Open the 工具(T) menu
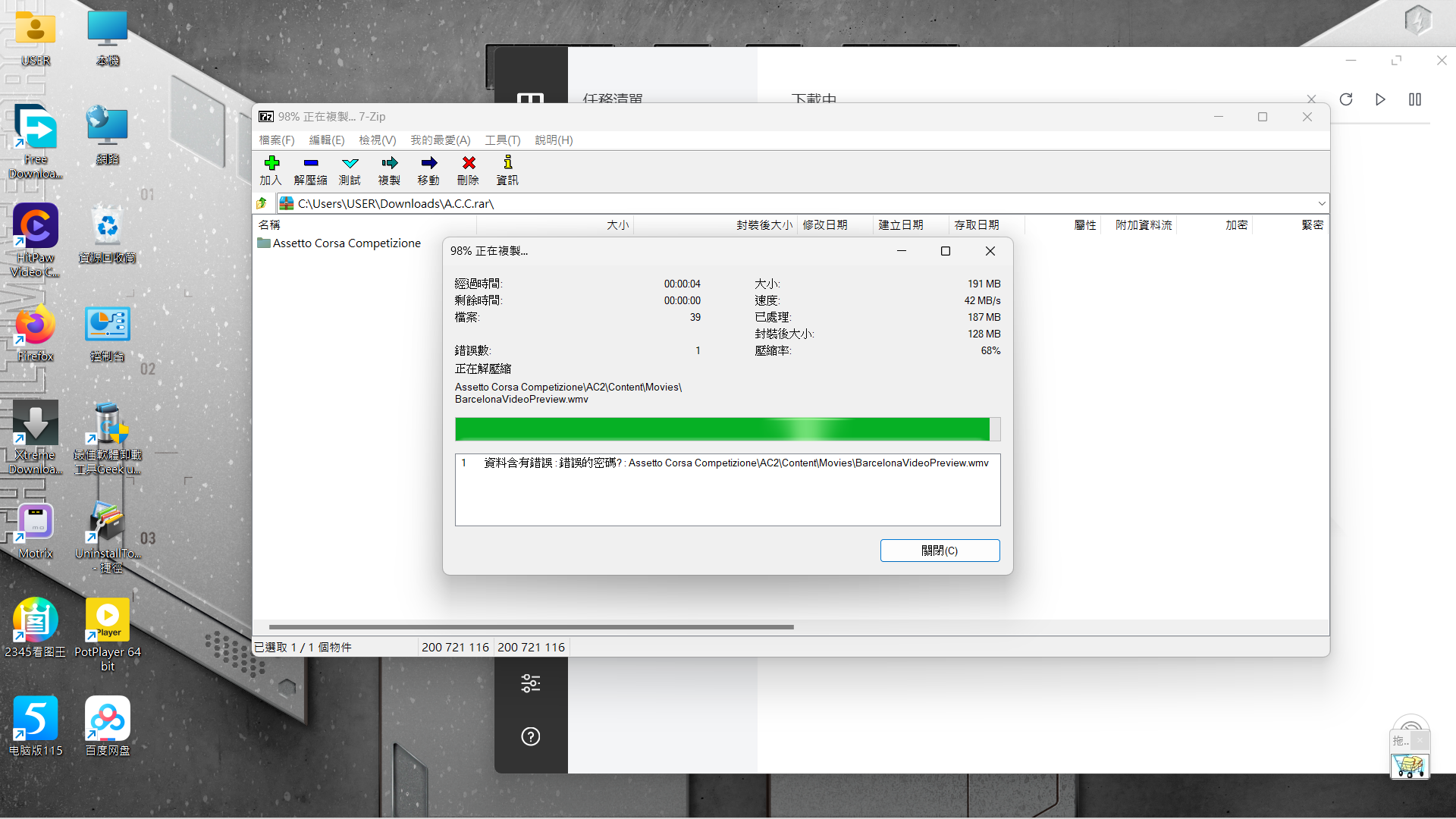 [503, 140]
